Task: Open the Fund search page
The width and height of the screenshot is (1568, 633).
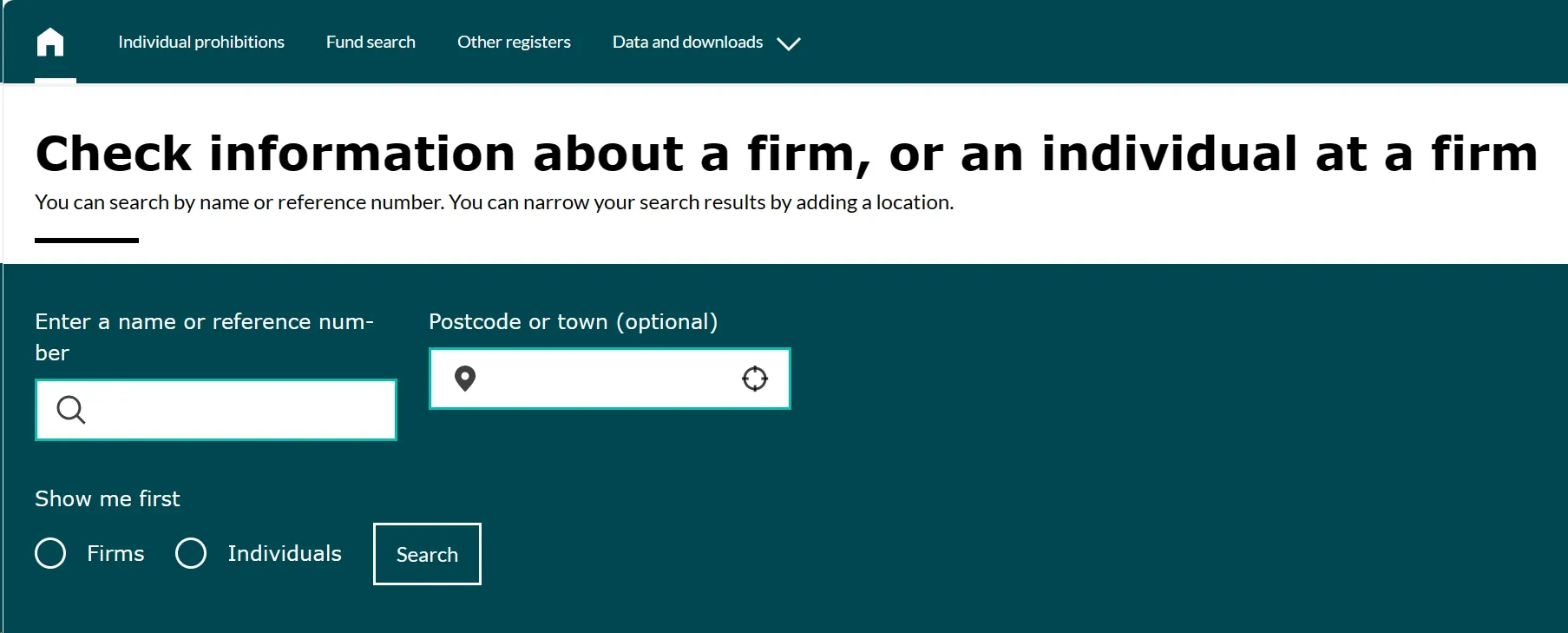Action: coord(371,42)
